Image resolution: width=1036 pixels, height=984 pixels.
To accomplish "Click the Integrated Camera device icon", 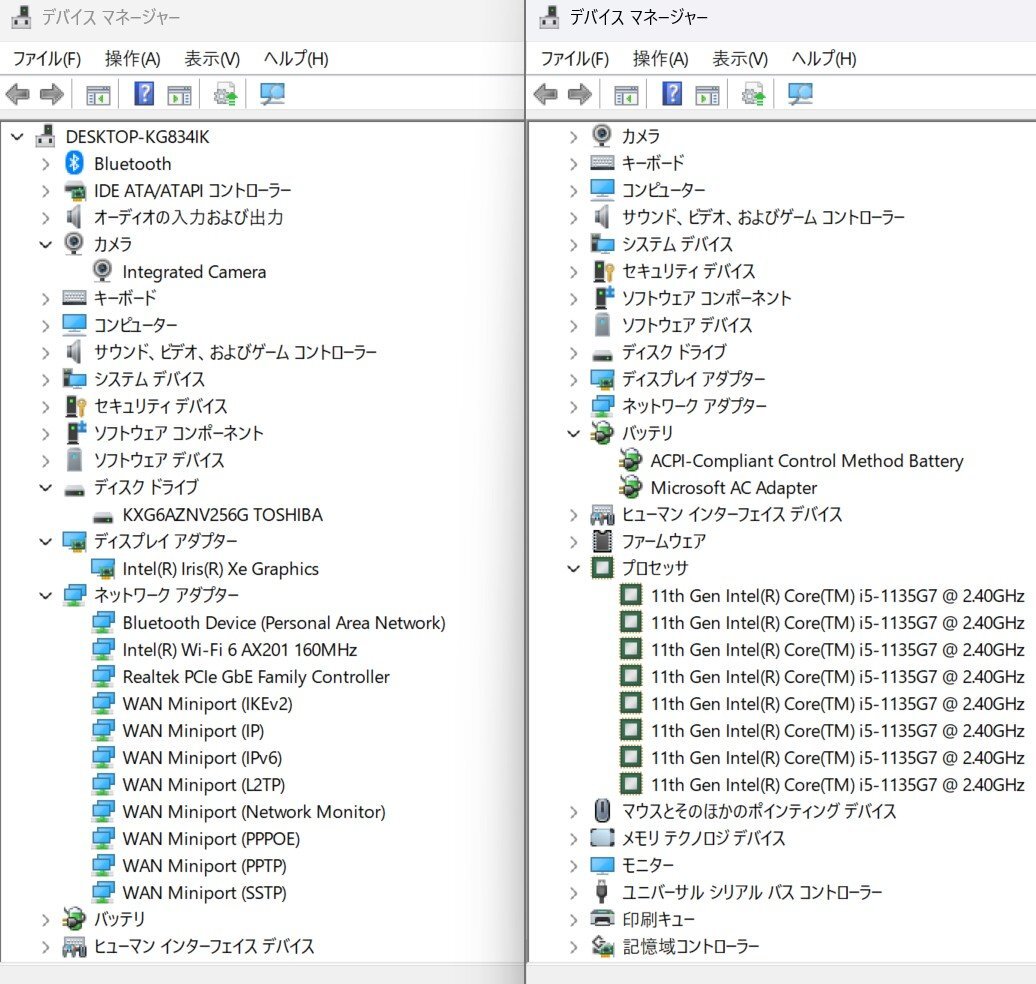I will (x=102, y=271).
